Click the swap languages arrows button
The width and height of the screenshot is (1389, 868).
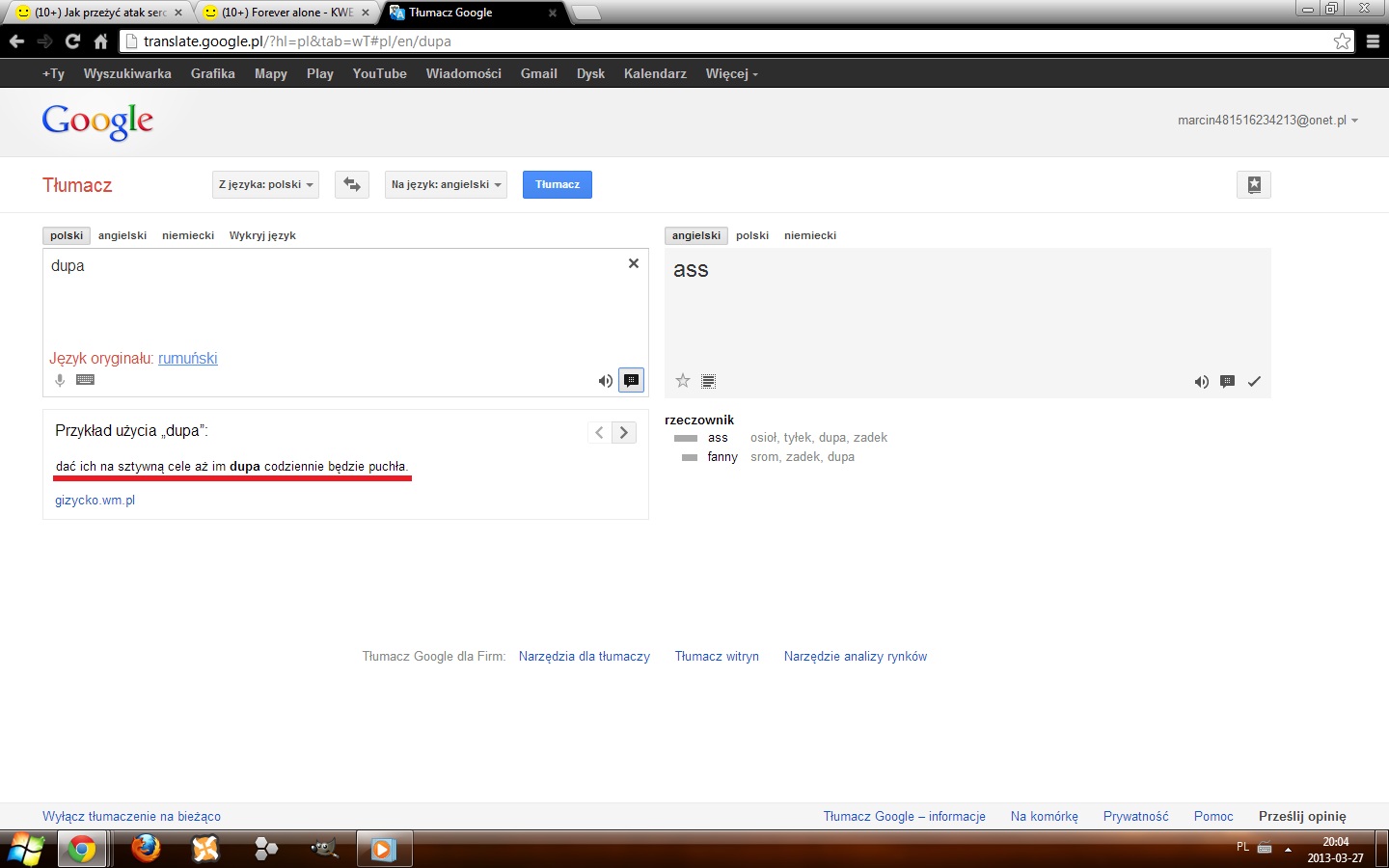click(352, 184)
